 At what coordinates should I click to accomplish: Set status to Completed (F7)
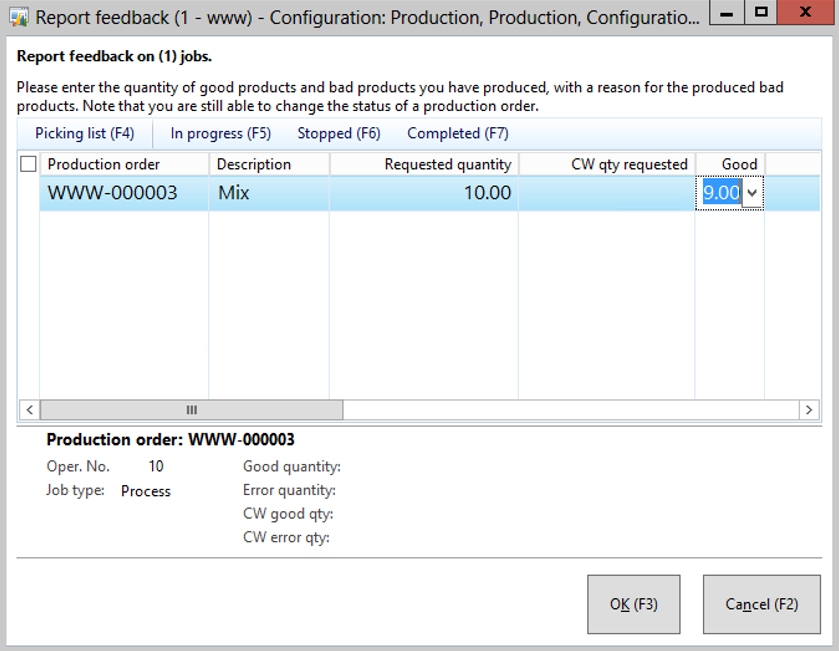coord(457,133)
